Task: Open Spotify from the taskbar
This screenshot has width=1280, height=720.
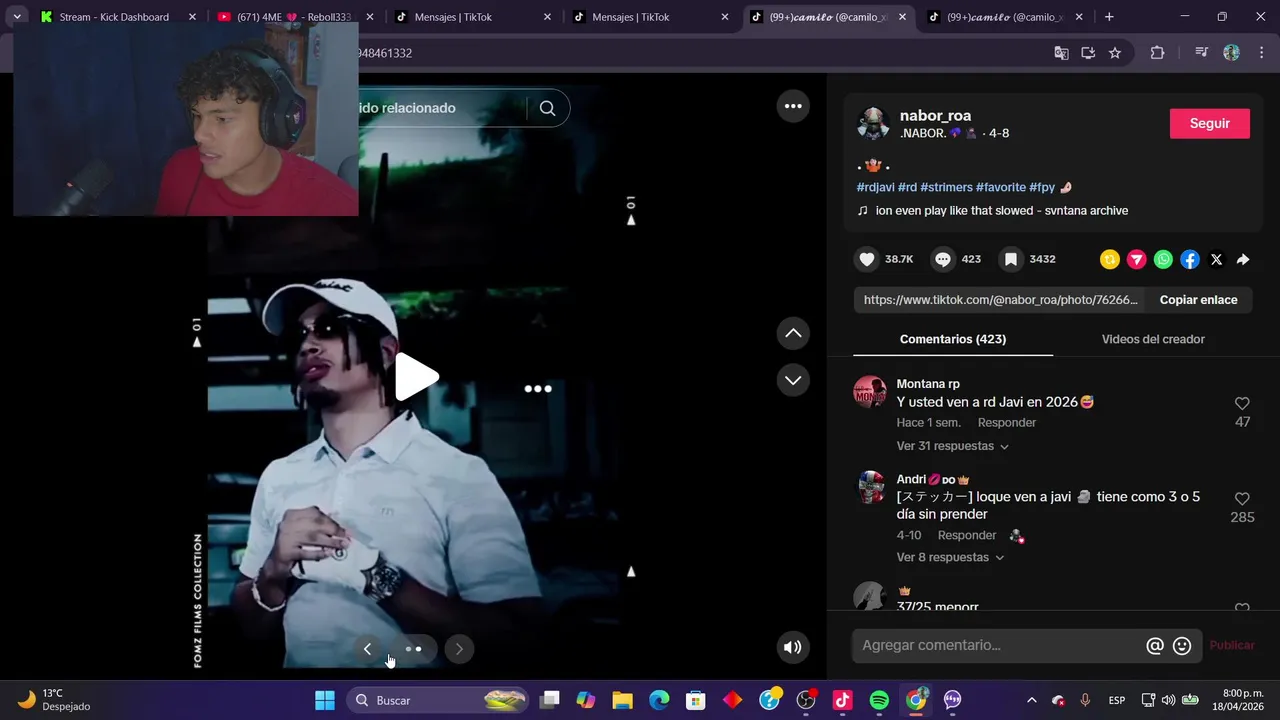Action: 879,700
